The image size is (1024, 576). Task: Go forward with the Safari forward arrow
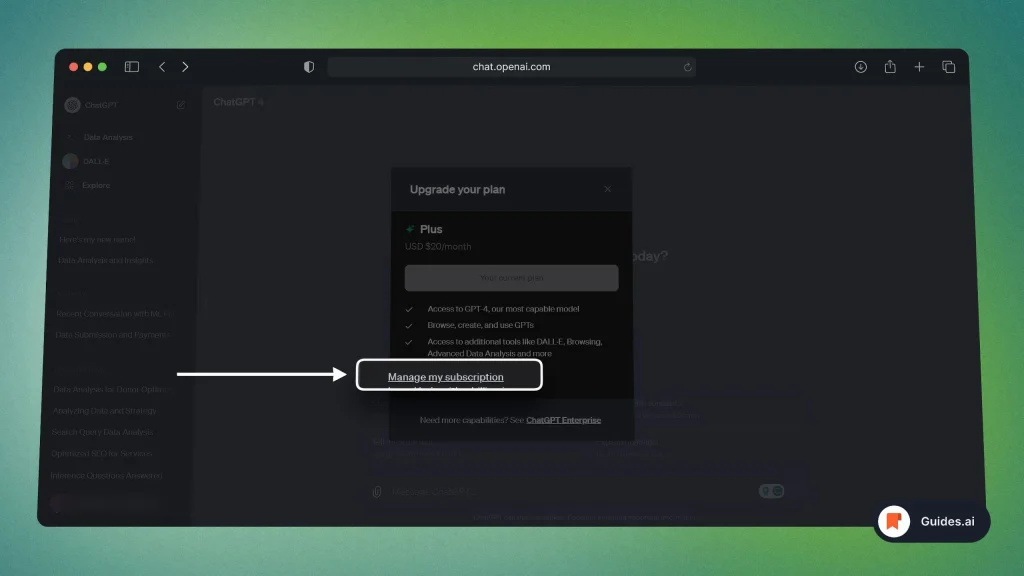(185, 67)
